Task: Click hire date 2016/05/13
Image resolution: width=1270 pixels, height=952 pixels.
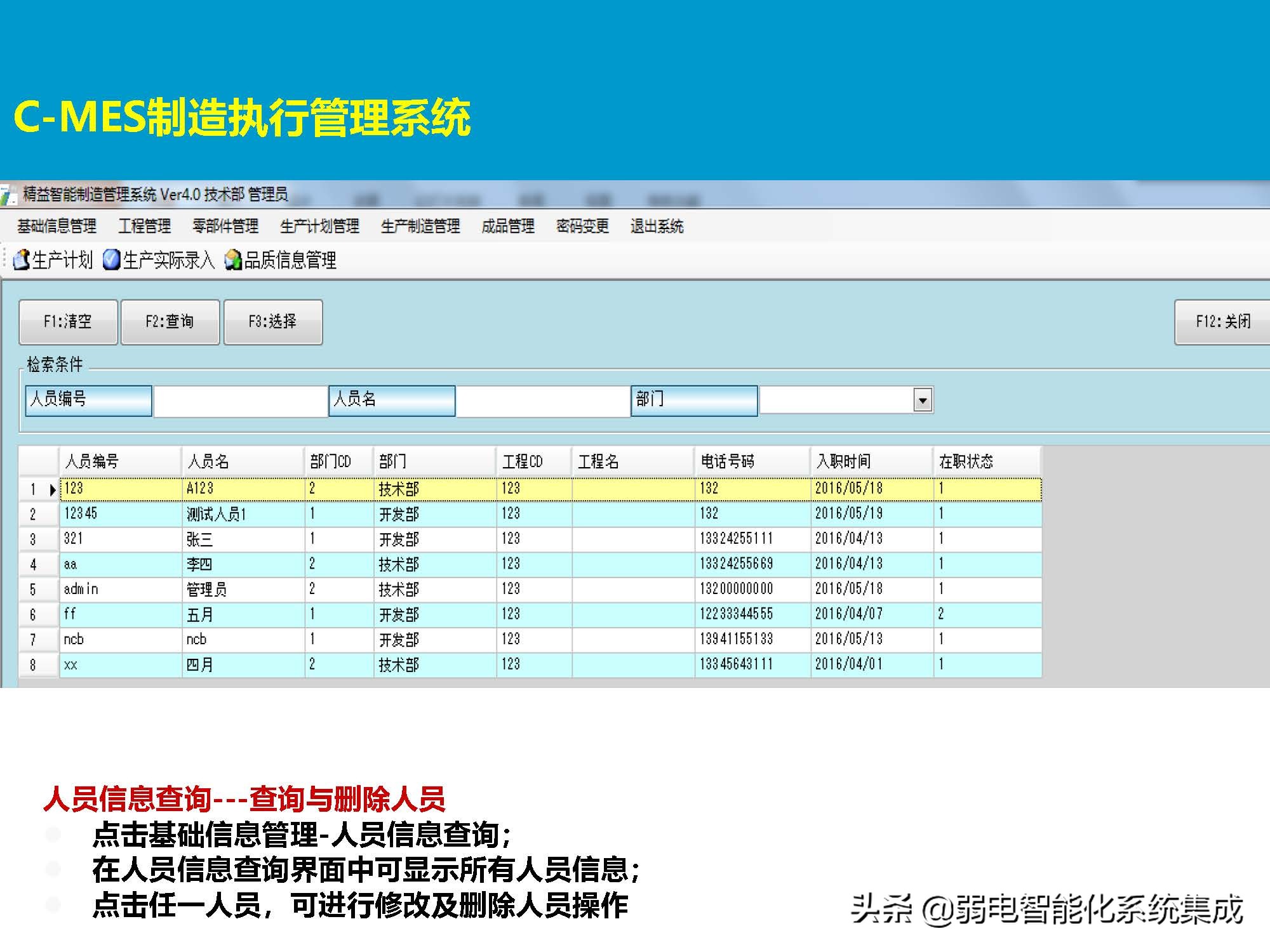Action: [872, 639]
